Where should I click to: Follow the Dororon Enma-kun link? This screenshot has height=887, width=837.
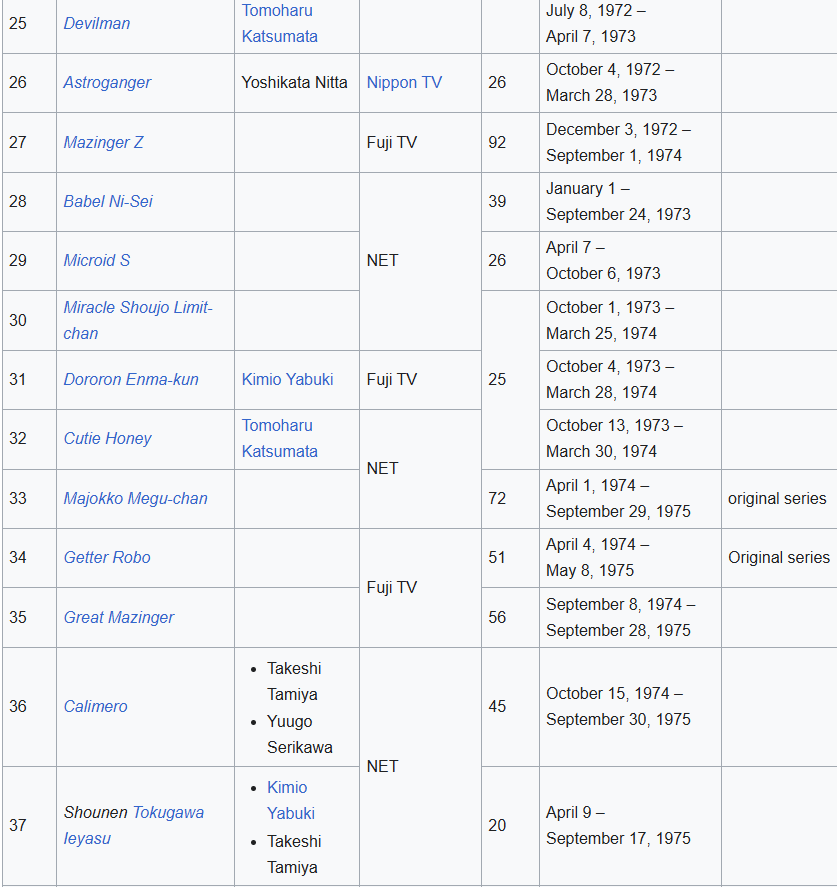point(131,379)
